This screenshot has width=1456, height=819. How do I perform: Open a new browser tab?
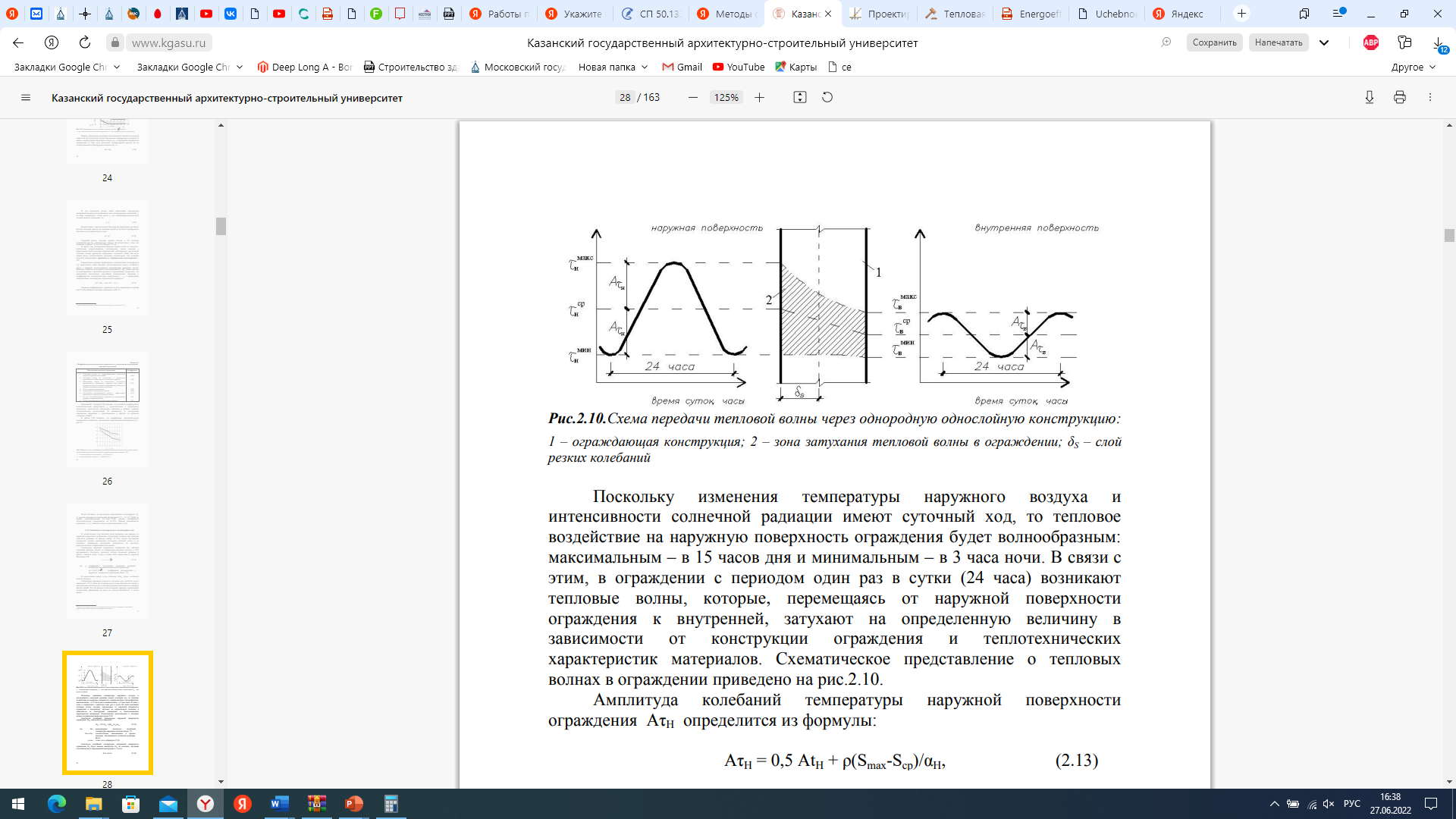coord(1241,14)
